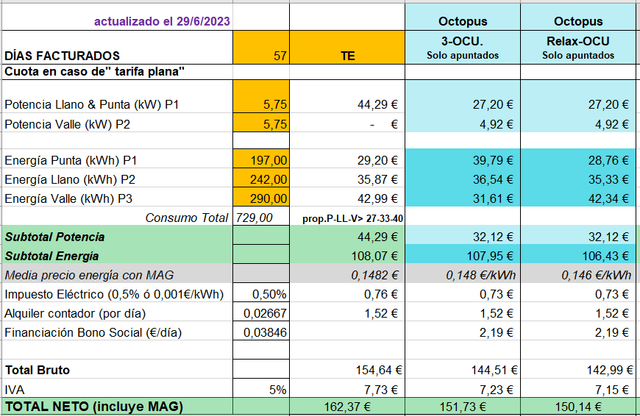Viewport: 640px width, 416px height.
Task: Click the Subtotal Potencia row label
Action: tap(117, 236)
